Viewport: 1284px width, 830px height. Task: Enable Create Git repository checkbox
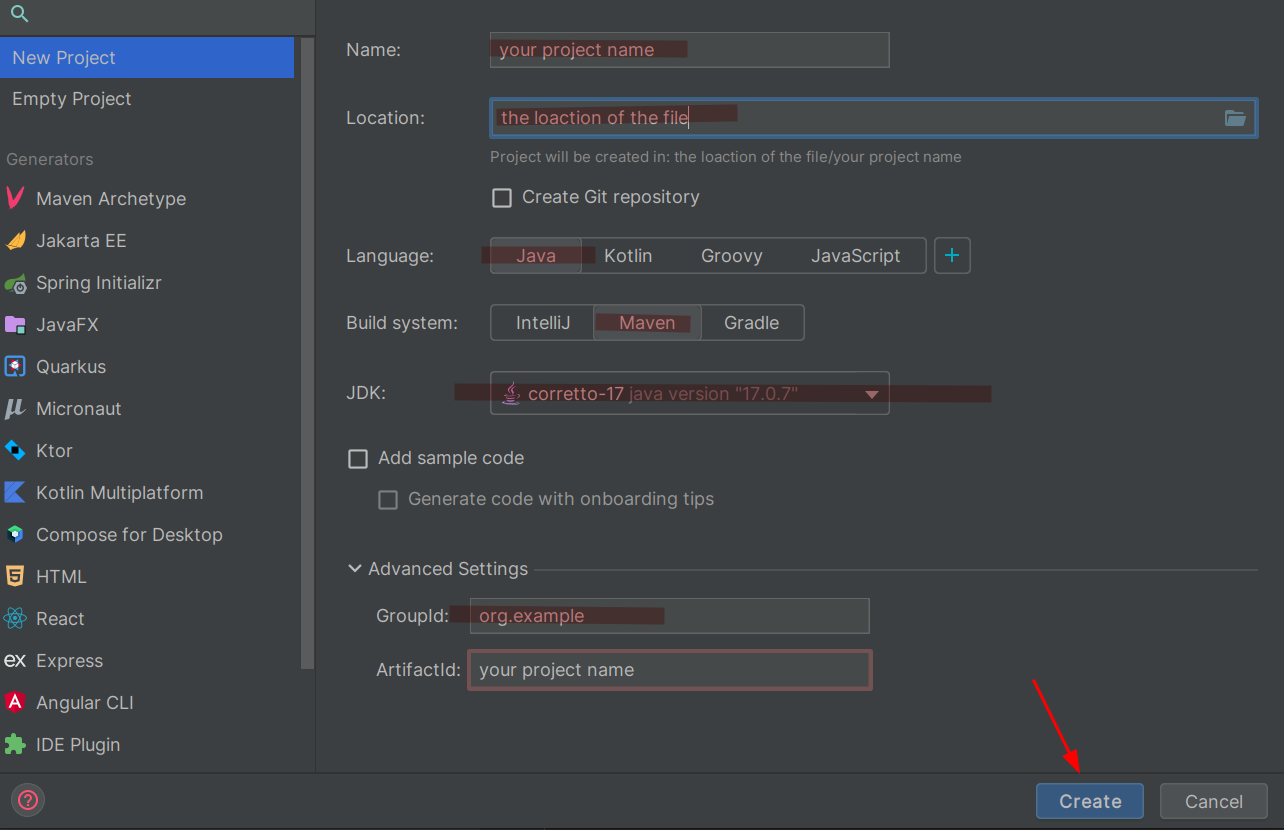[x=502, y=198]
